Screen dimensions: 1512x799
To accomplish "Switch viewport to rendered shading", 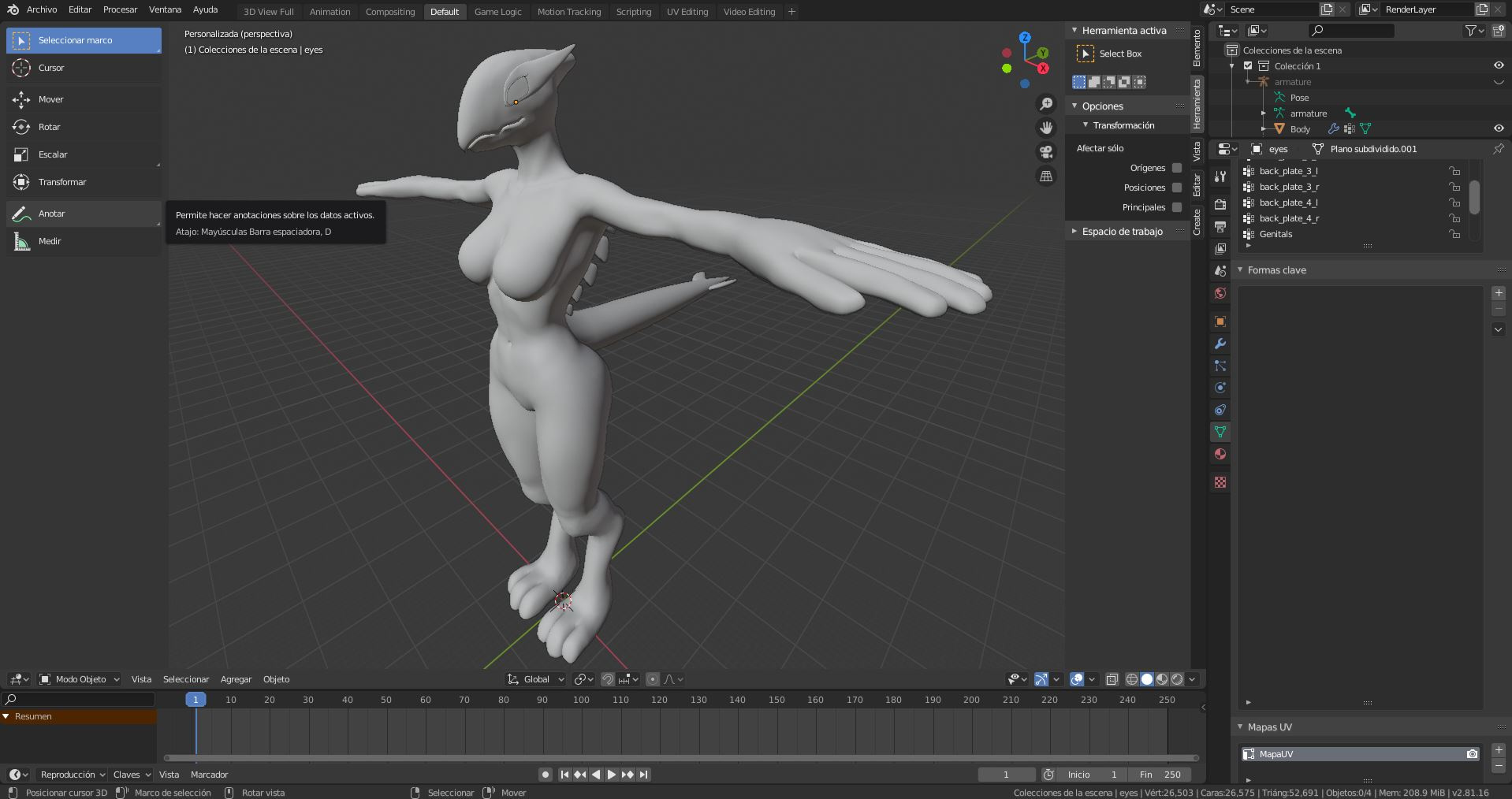I will (1177, 679).
